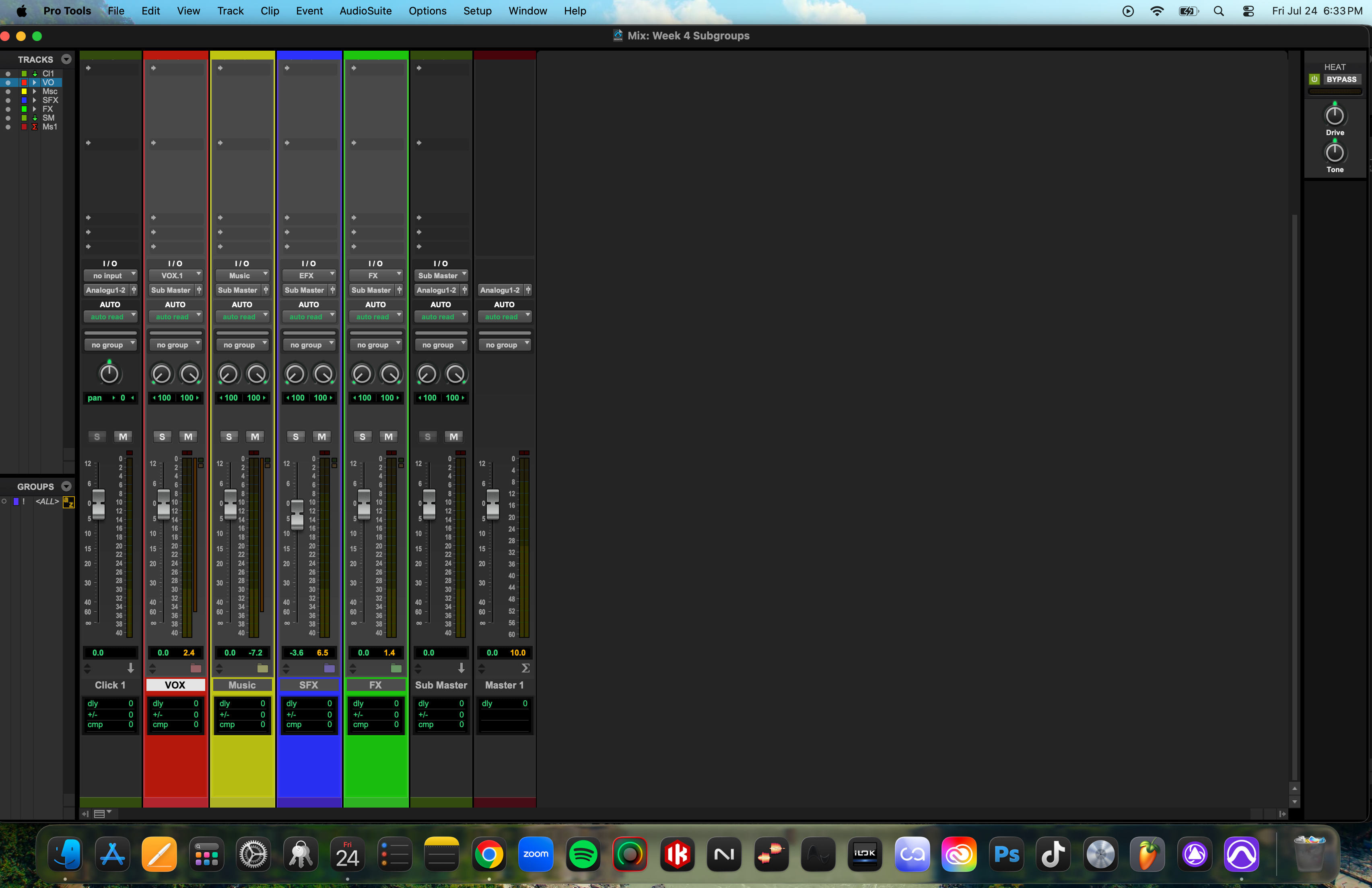Mute the Sub Master track
The height and width of the screenshot is (888, 1372).
click(454, 437)
